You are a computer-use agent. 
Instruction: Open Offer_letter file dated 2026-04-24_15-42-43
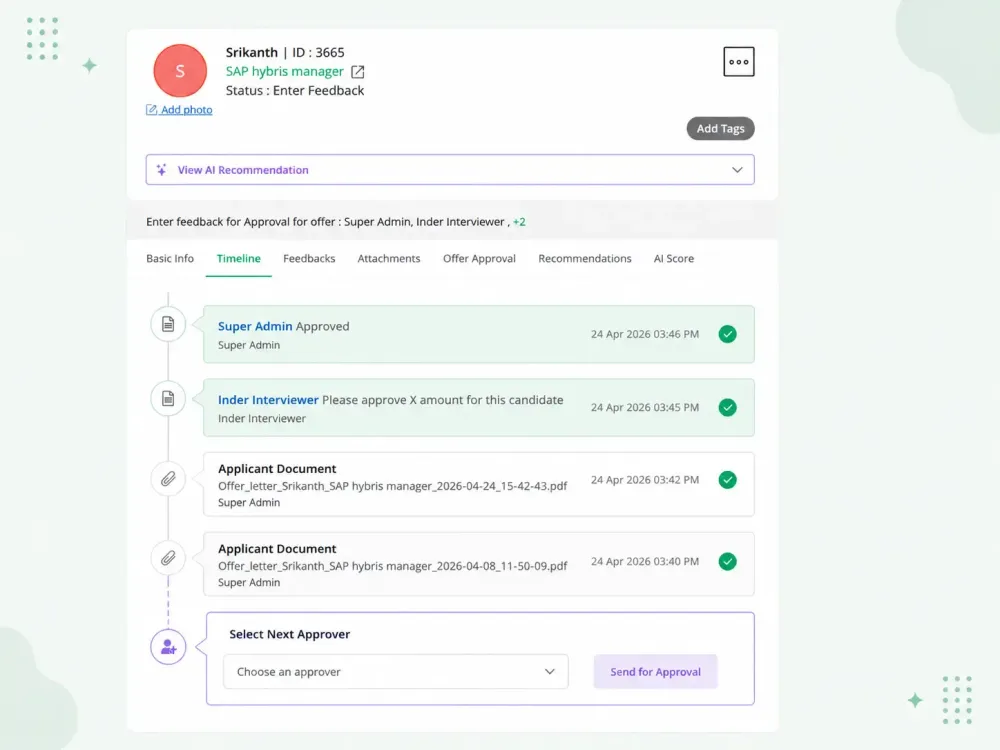(392, 486)
